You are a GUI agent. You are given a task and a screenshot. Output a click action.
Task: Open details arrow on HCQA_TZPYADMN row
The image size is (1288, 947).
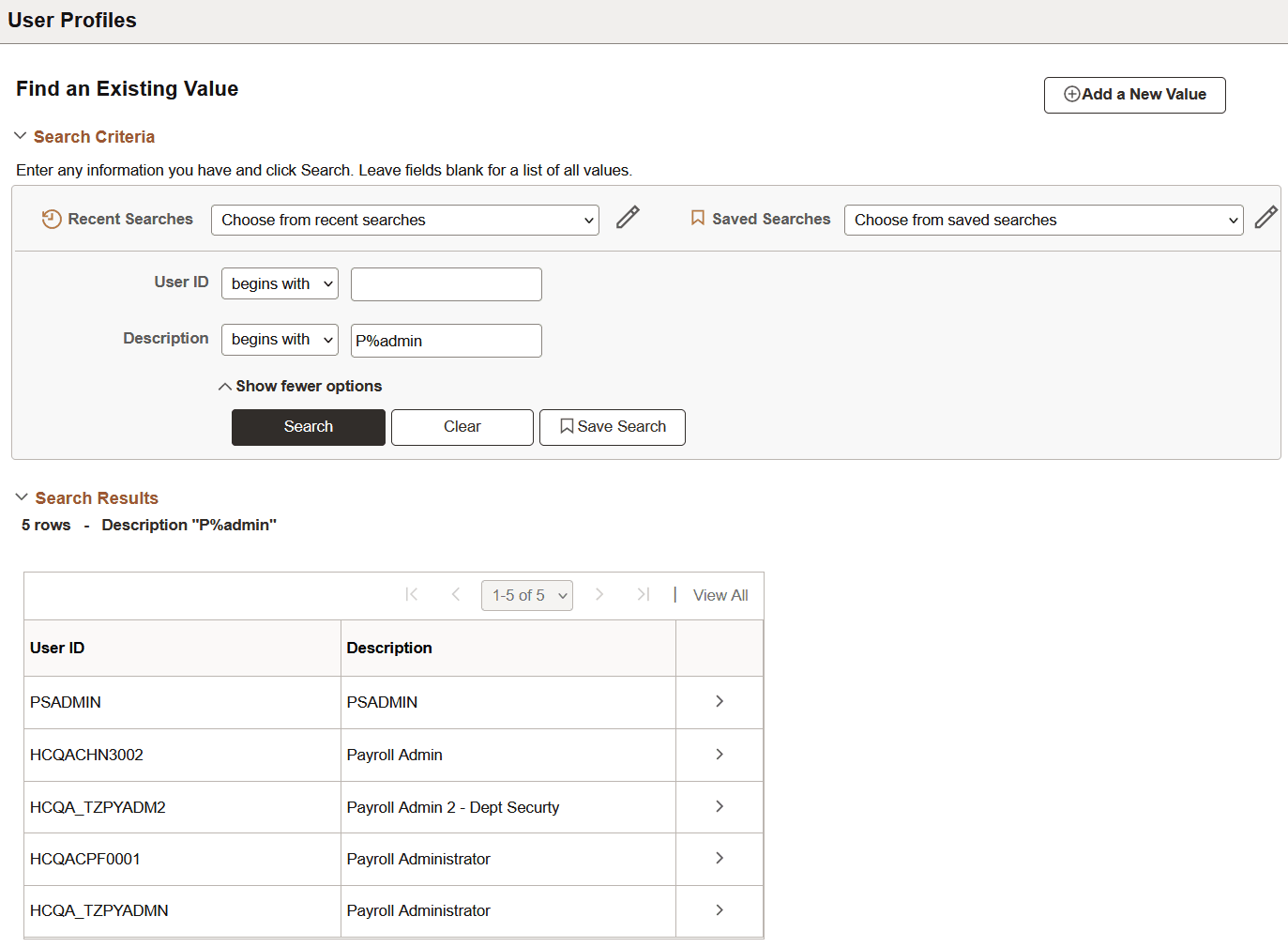coord(719,909)
